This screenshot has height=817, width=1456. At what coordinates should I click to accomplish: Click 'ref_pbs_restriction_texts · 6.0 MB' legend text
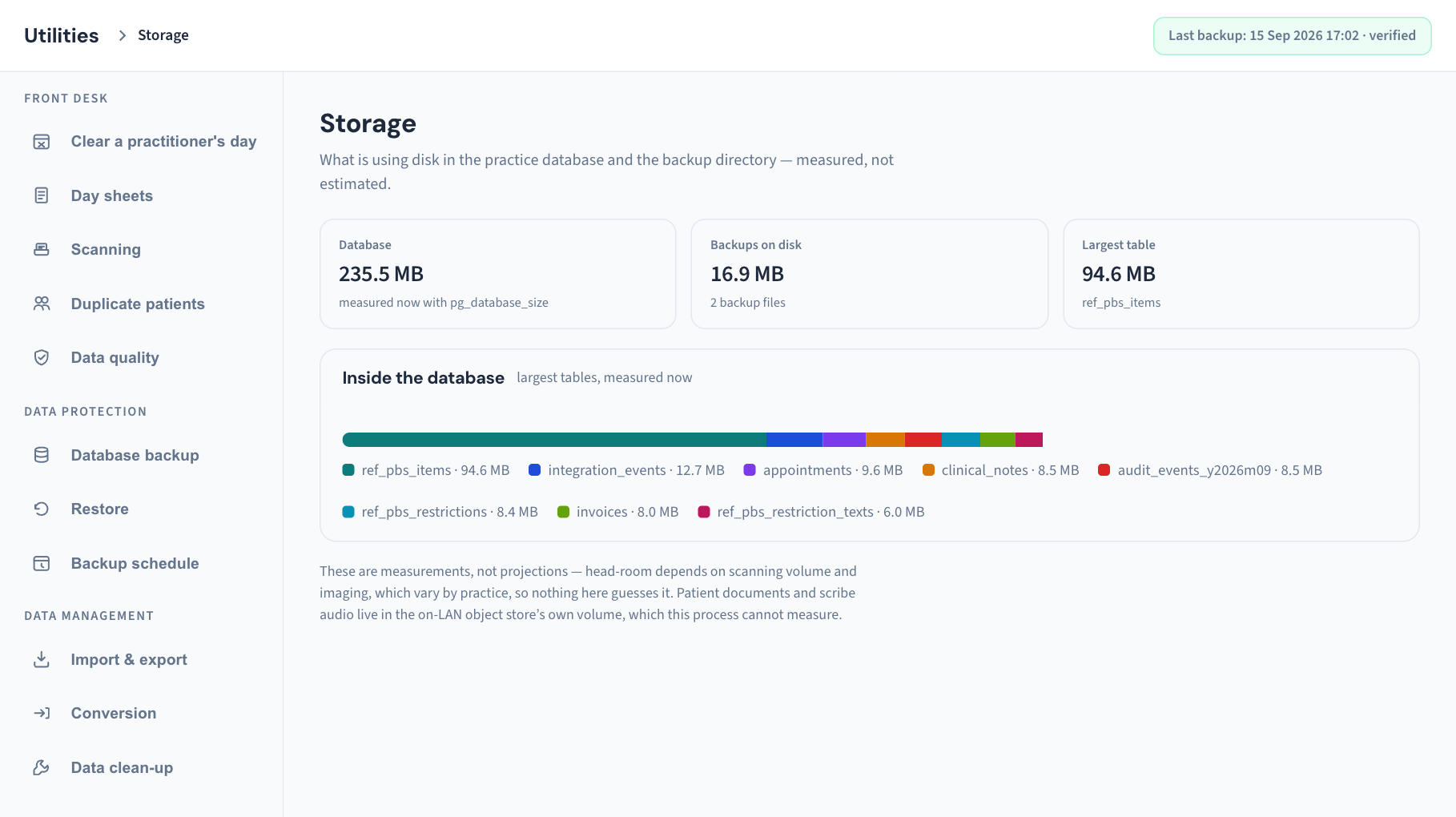(821, 512)
